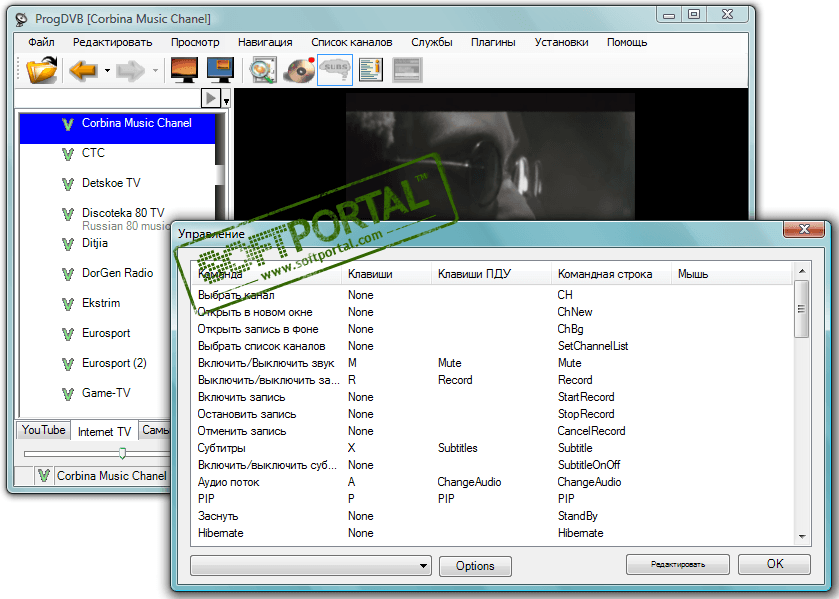Click the slider handle below the channel tabs
The width and height of the screenshot is (839, 599).
pos(123,453)
